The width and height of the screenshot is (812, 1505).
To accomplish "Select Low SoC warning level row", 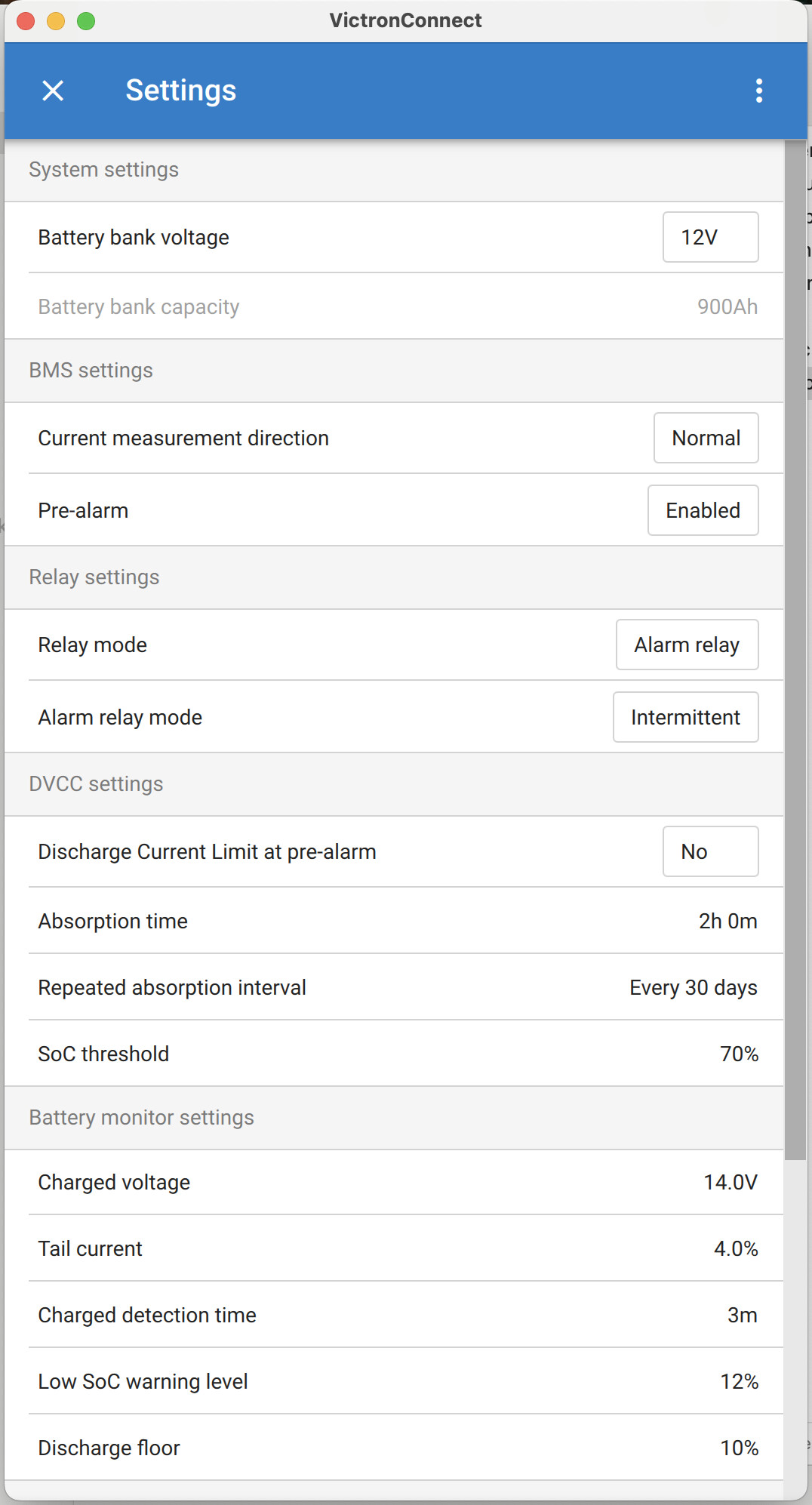I will (x=394, y=1381).
